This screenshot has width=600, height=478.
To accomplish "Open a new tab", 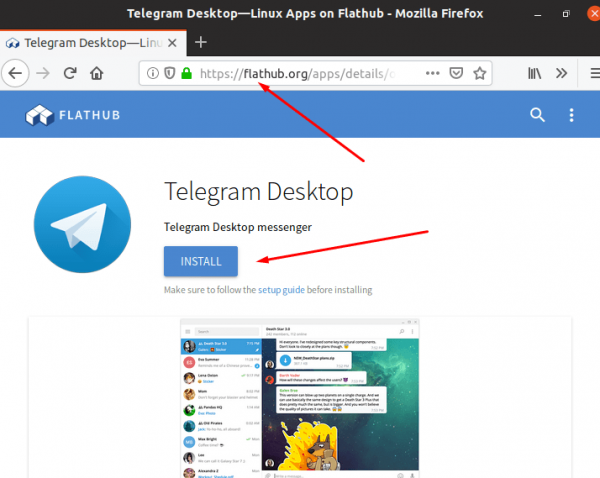I will 201,42.
